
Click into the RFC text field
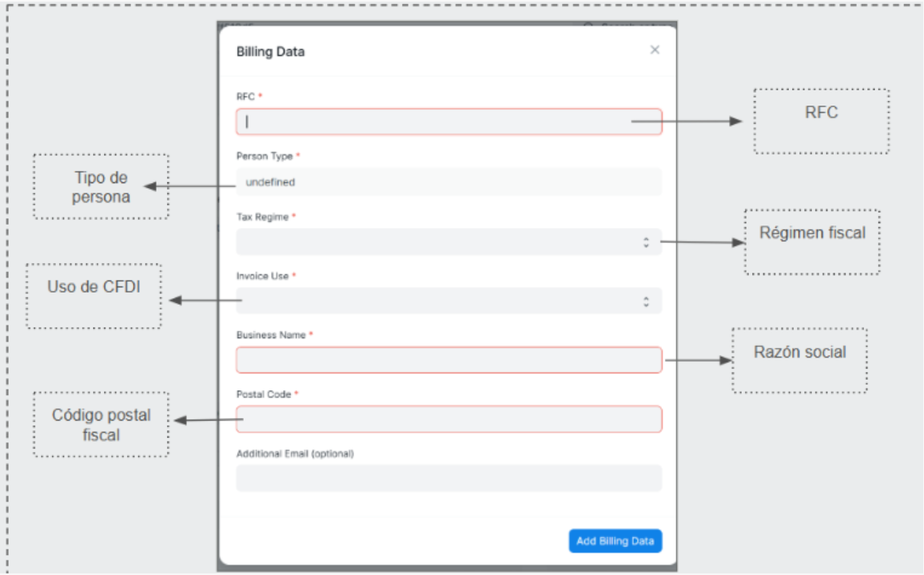(x=448, y=122)
